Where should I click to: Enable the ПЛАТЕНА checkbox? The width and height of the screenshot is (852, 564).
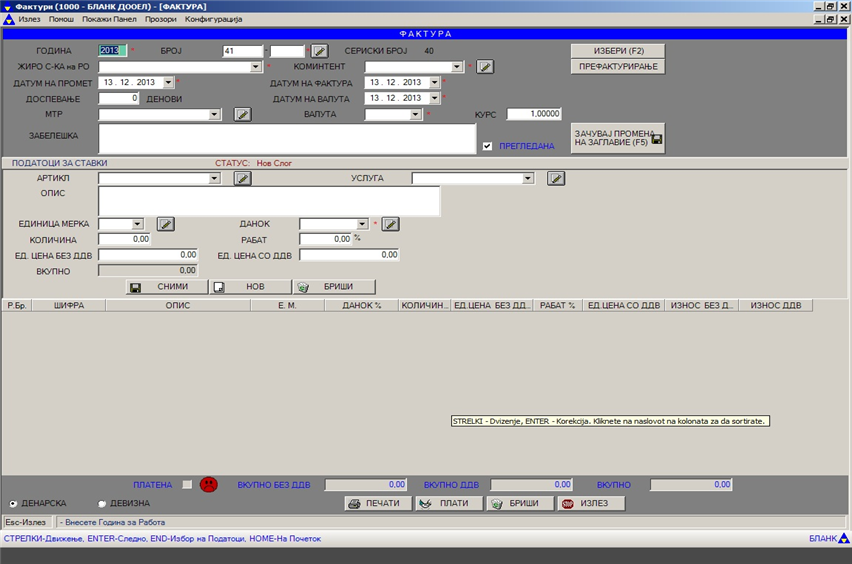(x=188, y=485)
